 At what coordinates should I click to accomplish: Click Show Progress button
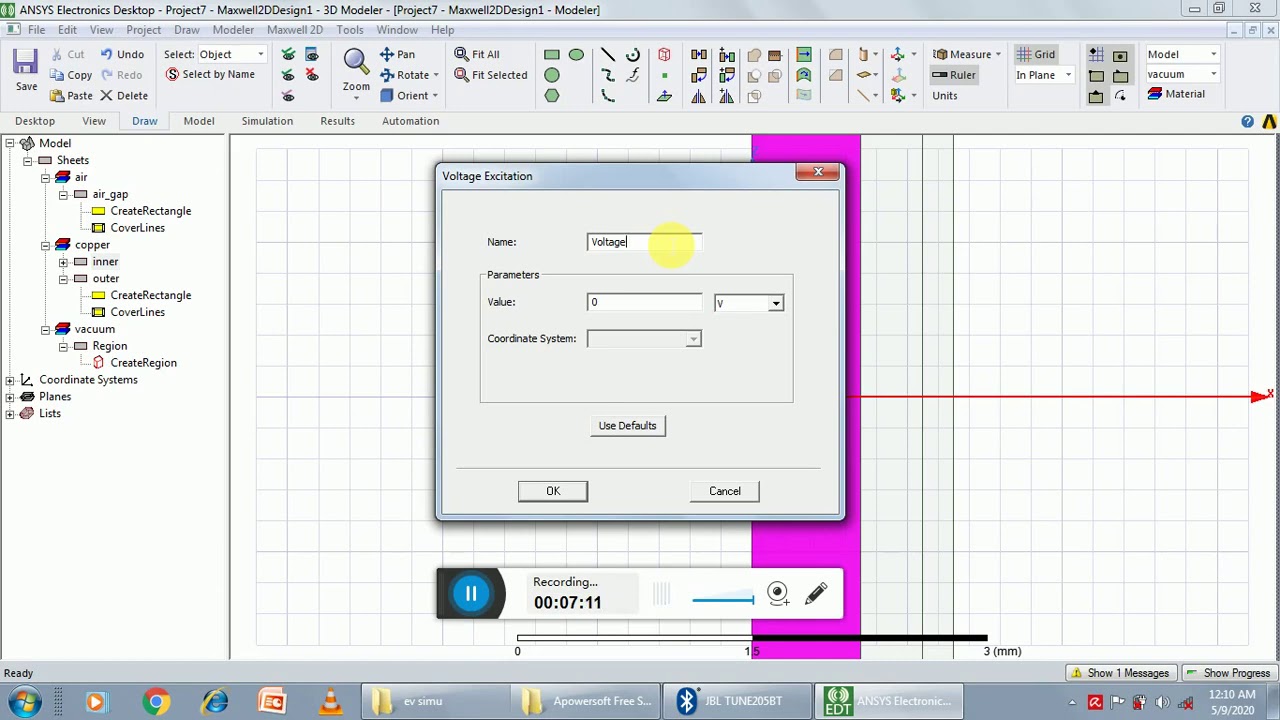[1227, 673]
